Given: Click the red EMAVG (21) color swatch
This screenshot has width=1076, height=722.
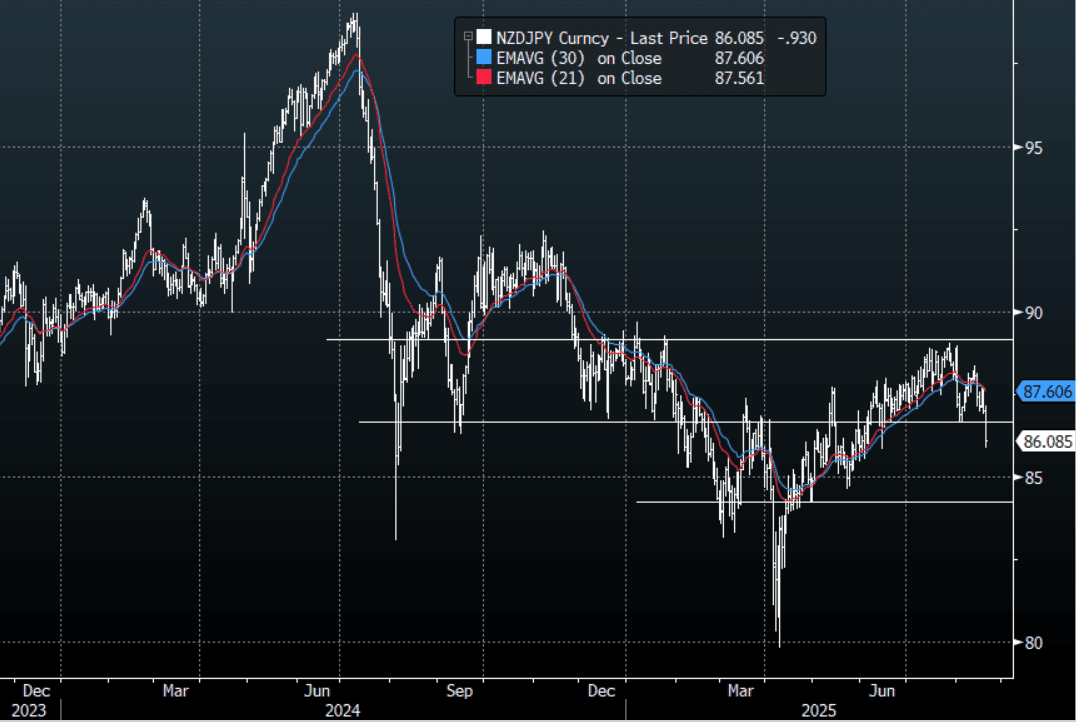Looking at the screenshot, I should (484, 77).
